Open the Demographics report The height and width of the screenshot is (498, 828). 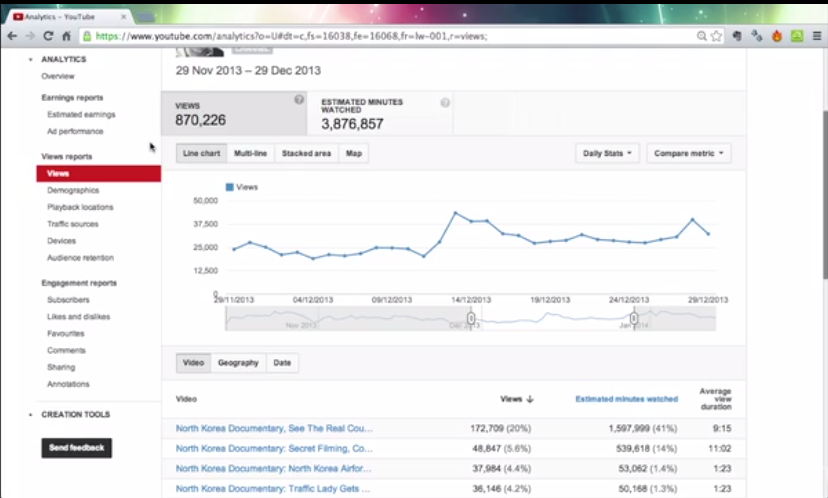[73, 190]
